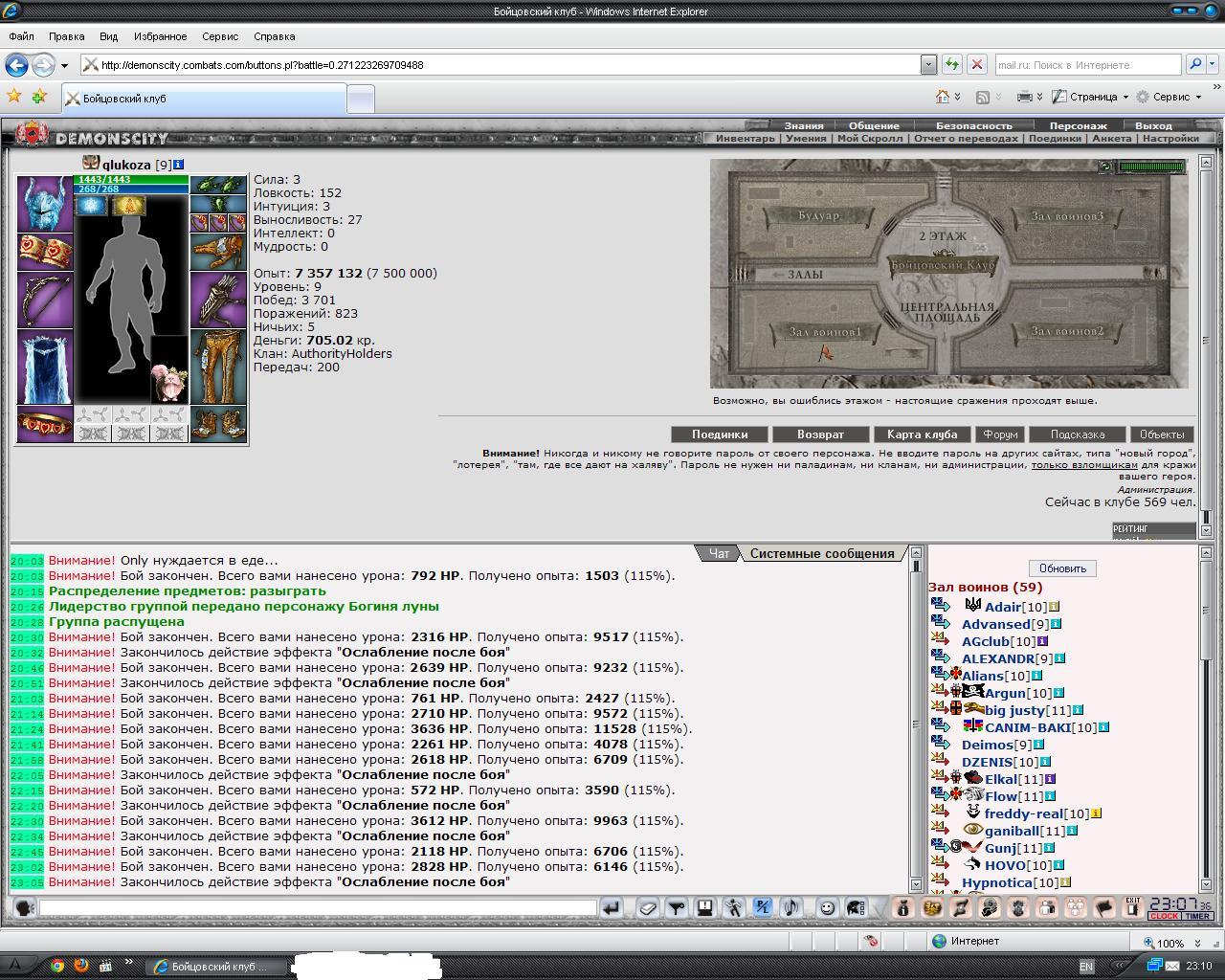Click player name freddy-real
This screenshot has width=1225, height=980.
pos(1023,813)
